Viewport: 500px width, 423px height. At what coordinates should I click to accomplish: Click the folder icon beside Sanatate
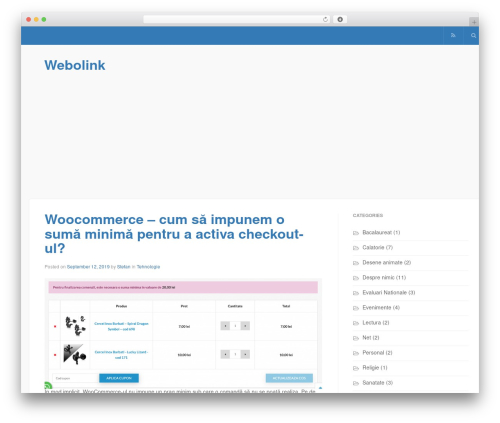(x=356, y=383)
